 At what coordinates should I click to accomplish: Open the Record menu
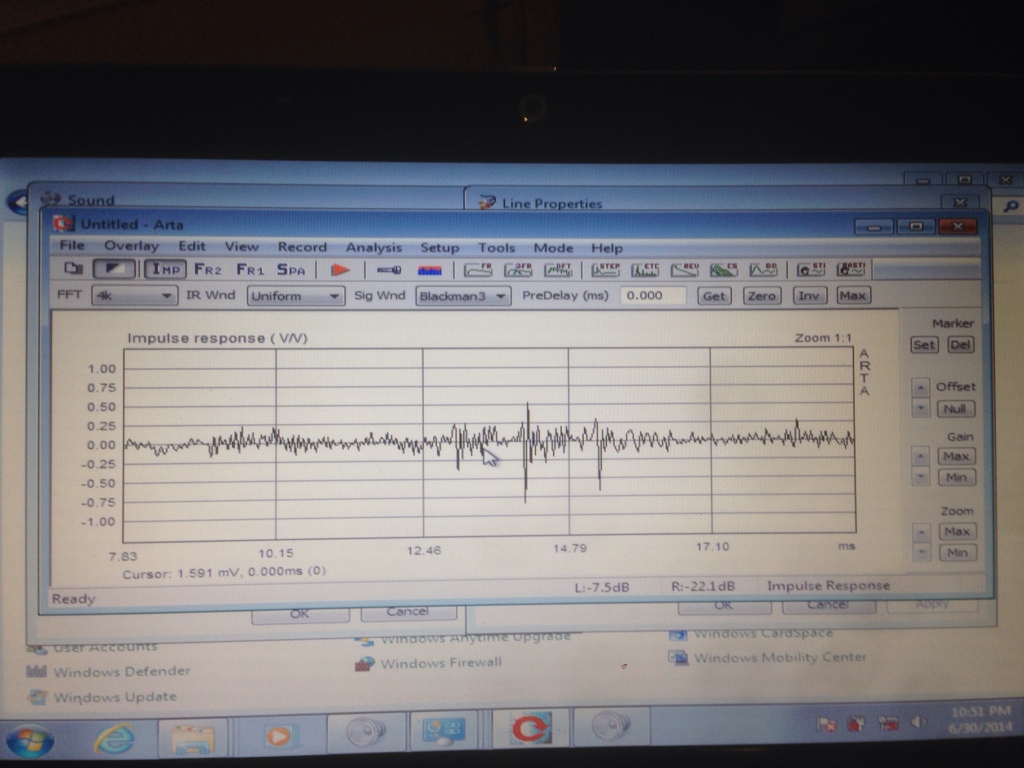click(302, 247)
